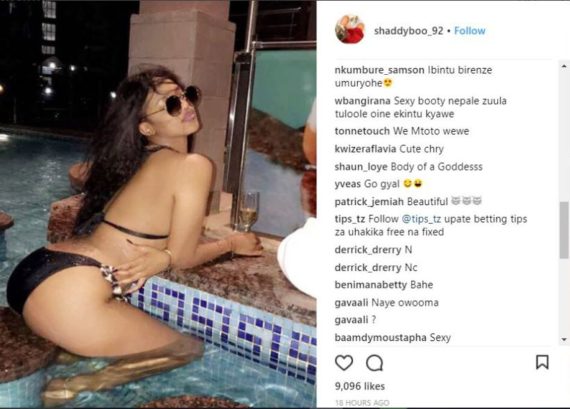
Task: Go to patrick_jemiah commenter profile
Action: 369,202
